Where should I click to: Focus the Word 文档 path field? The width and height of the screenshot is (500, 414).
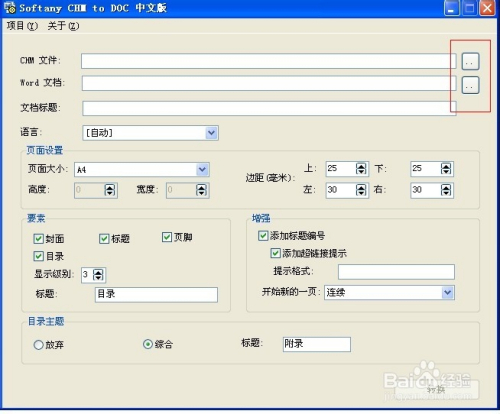[269, 83]
